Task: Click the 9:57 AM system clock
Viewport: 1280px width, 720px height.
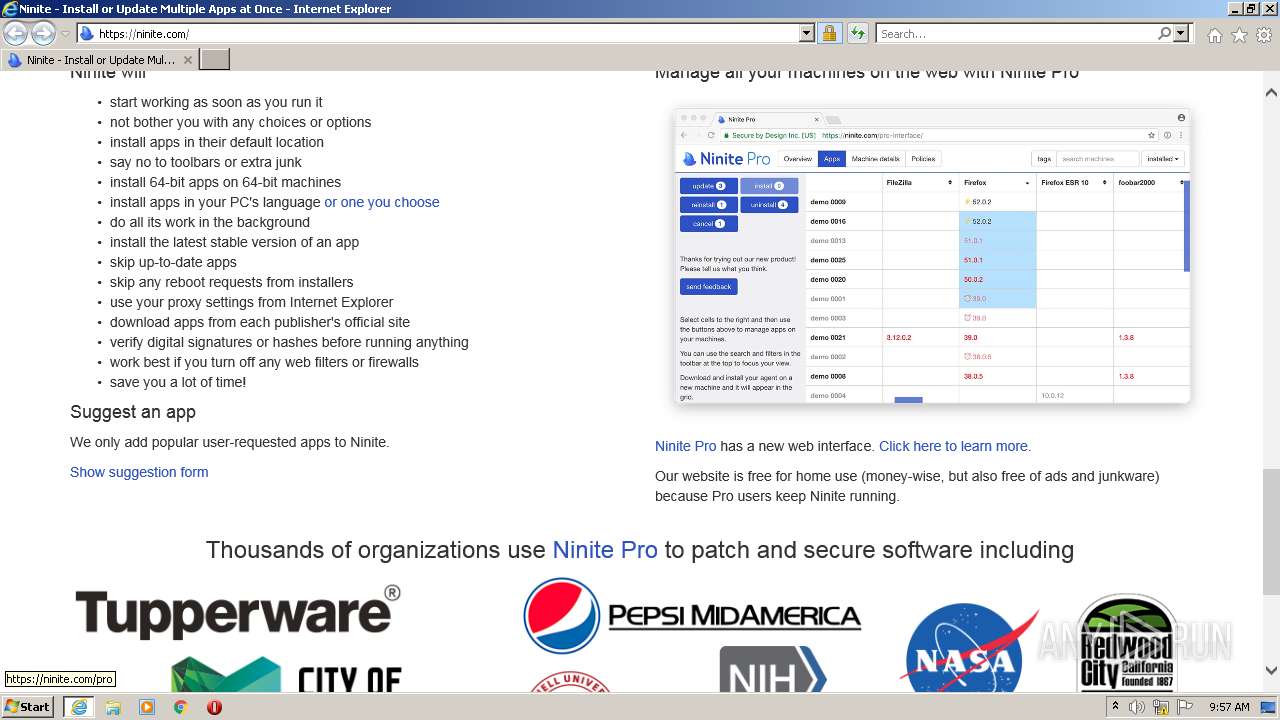Action: click(x=1229, y=707)
